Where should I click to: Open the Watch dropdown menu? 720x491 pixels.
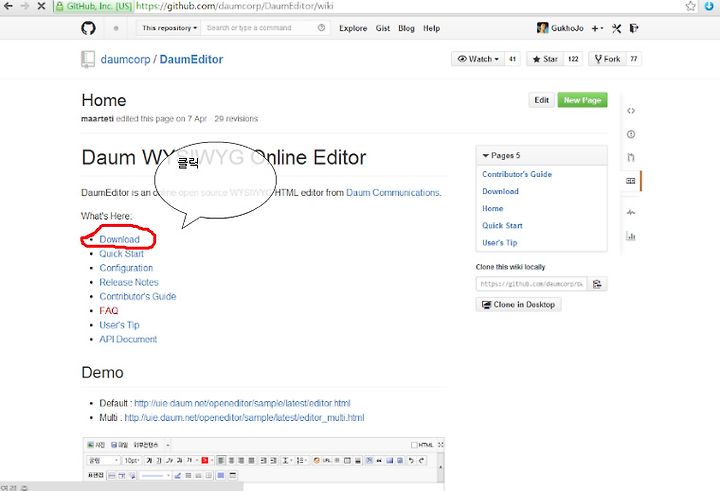tap(478, 59)
